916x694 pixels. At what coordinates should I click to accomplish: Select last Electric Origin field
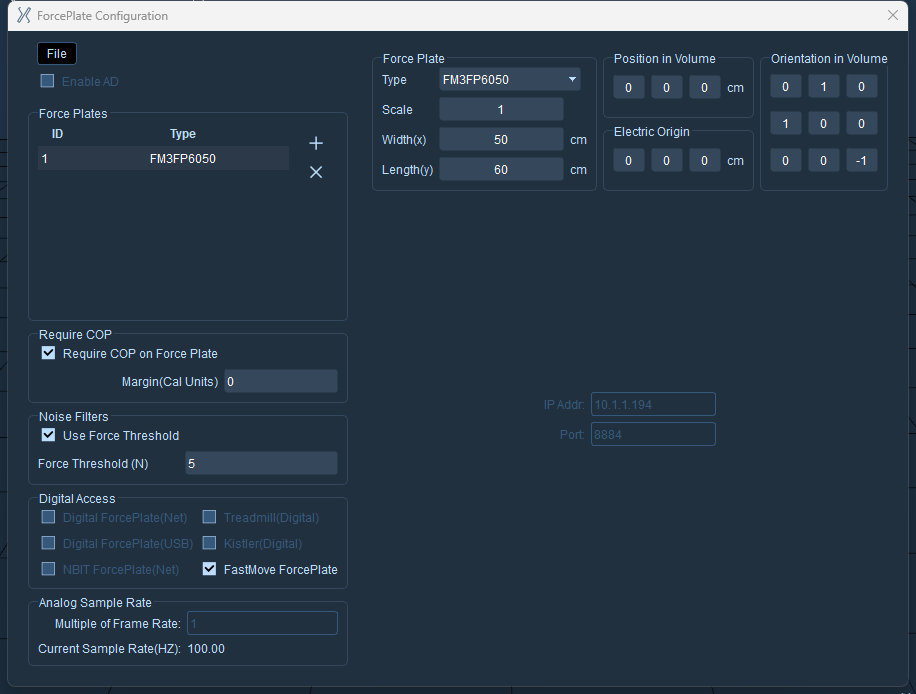pos(704,161)
